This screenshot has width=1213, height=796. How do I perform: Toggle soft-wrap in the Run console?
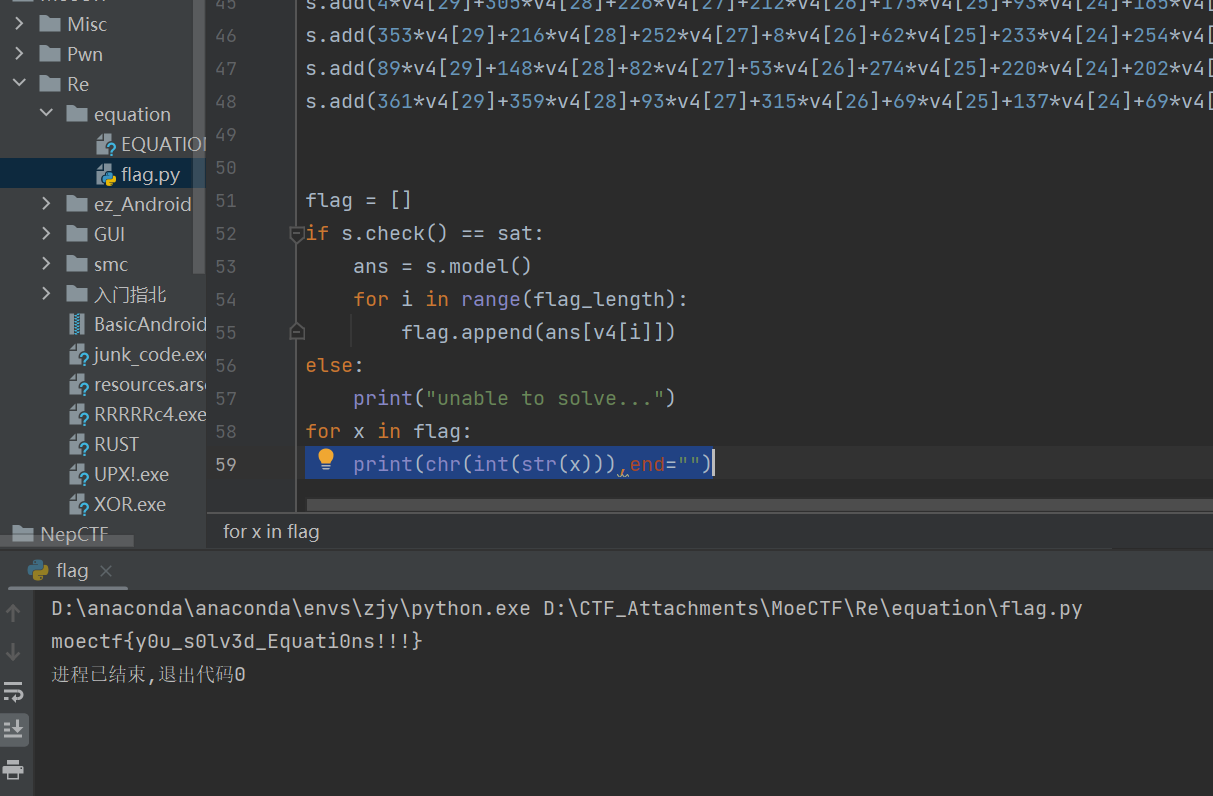[x=13, y=691]
